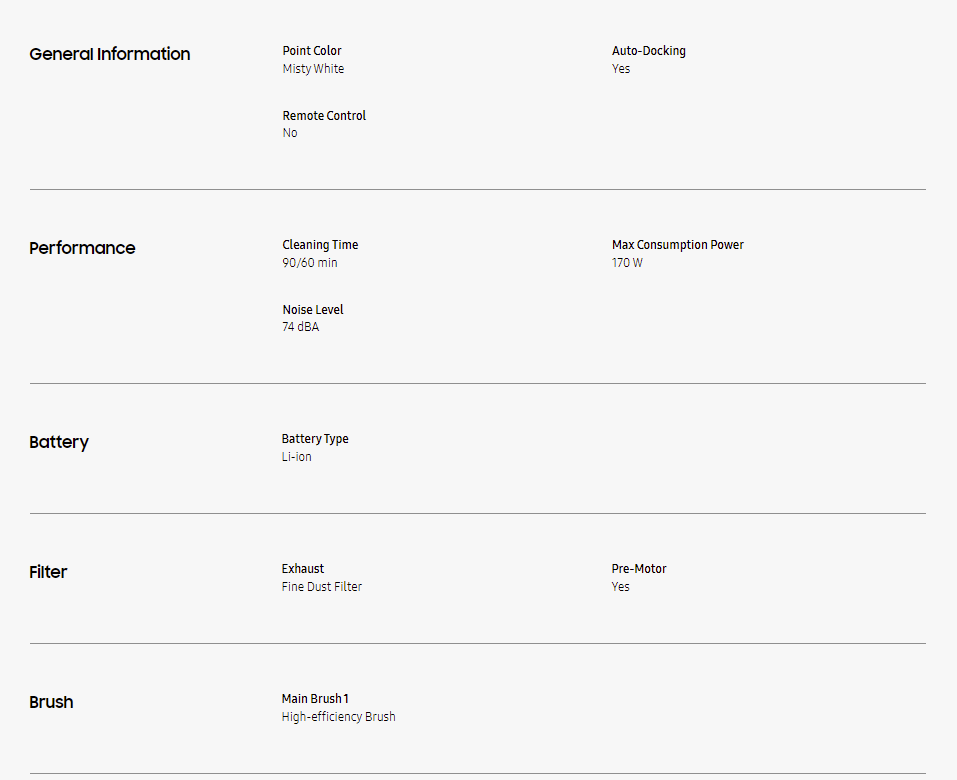Click the Point Color spec label
The height and width of the screenshot is (780, 957).
point(312,51)
